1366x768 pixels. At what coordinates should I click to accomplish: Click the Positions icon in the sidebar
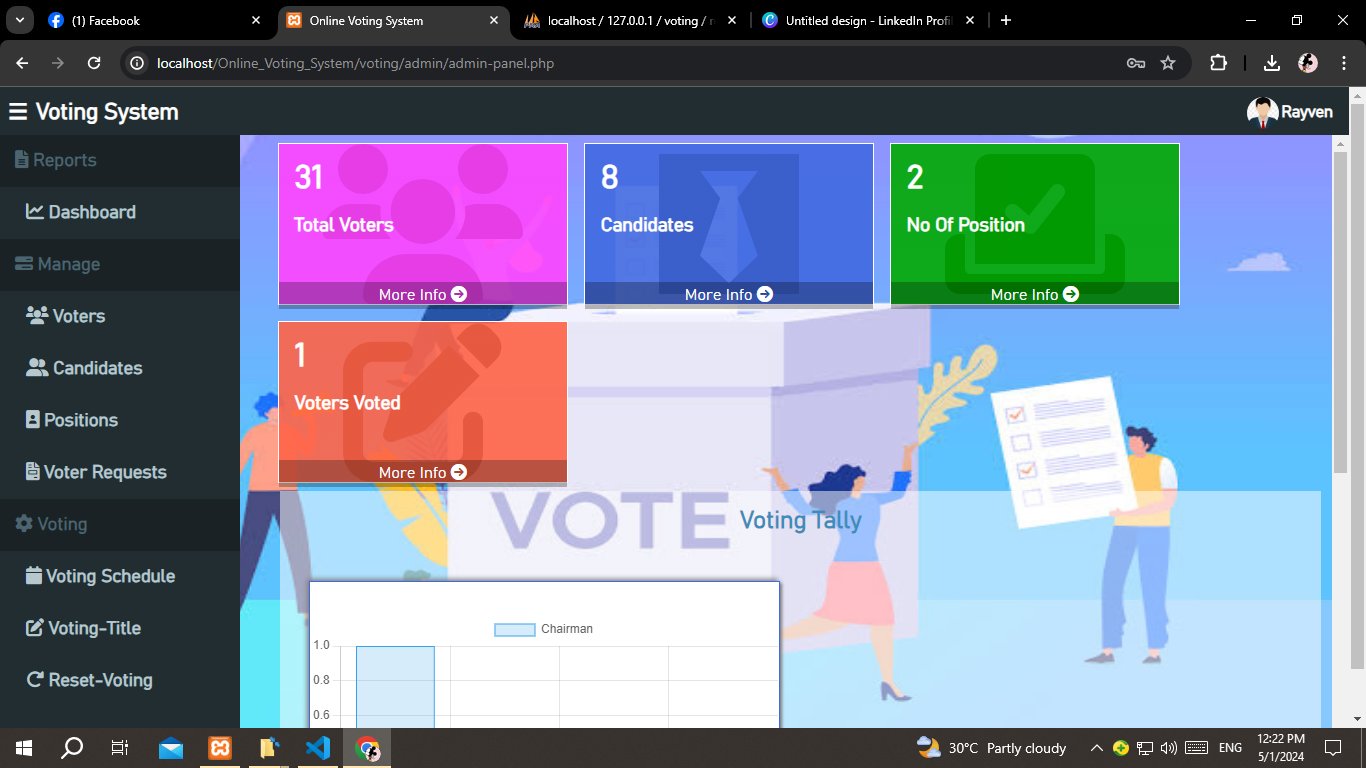37,420
